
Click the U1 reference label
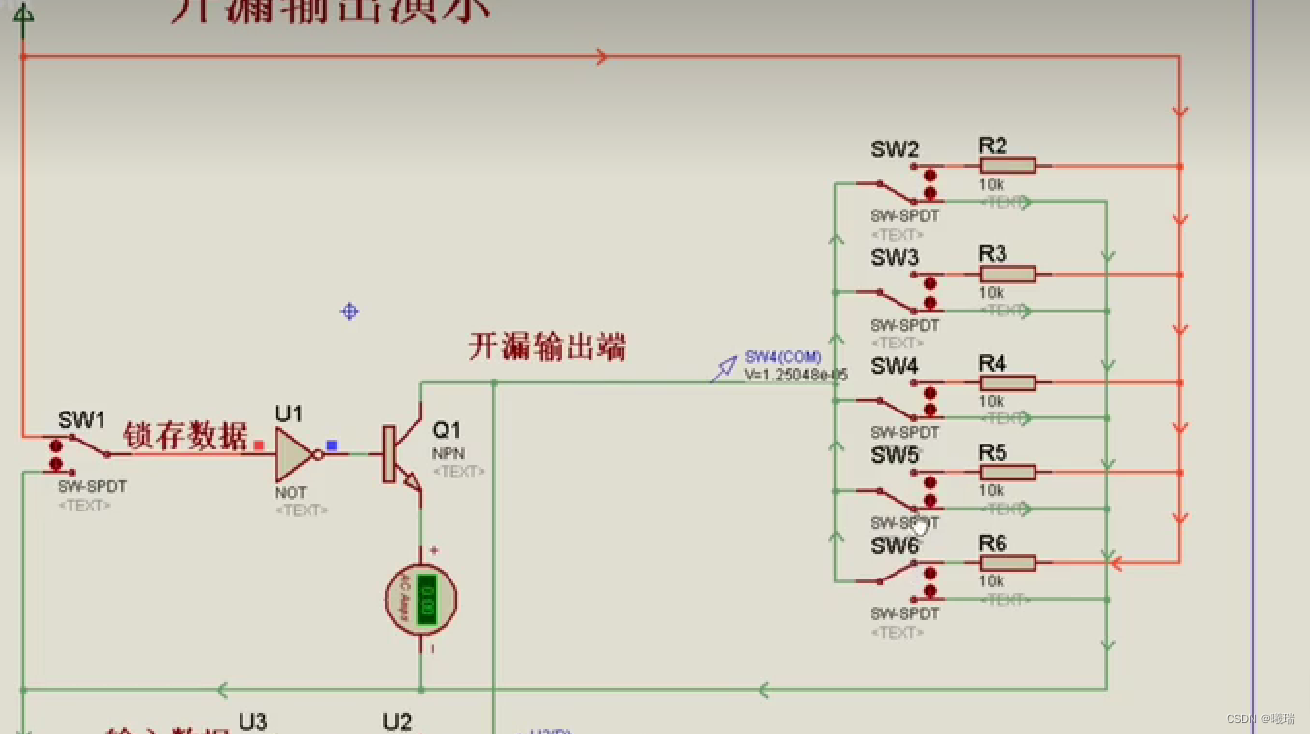click(x=289, y=413)
